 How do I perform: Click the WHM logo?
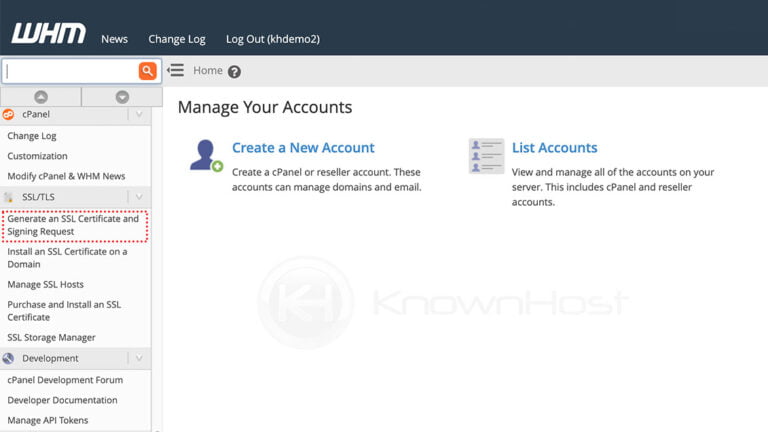[48, 33]
